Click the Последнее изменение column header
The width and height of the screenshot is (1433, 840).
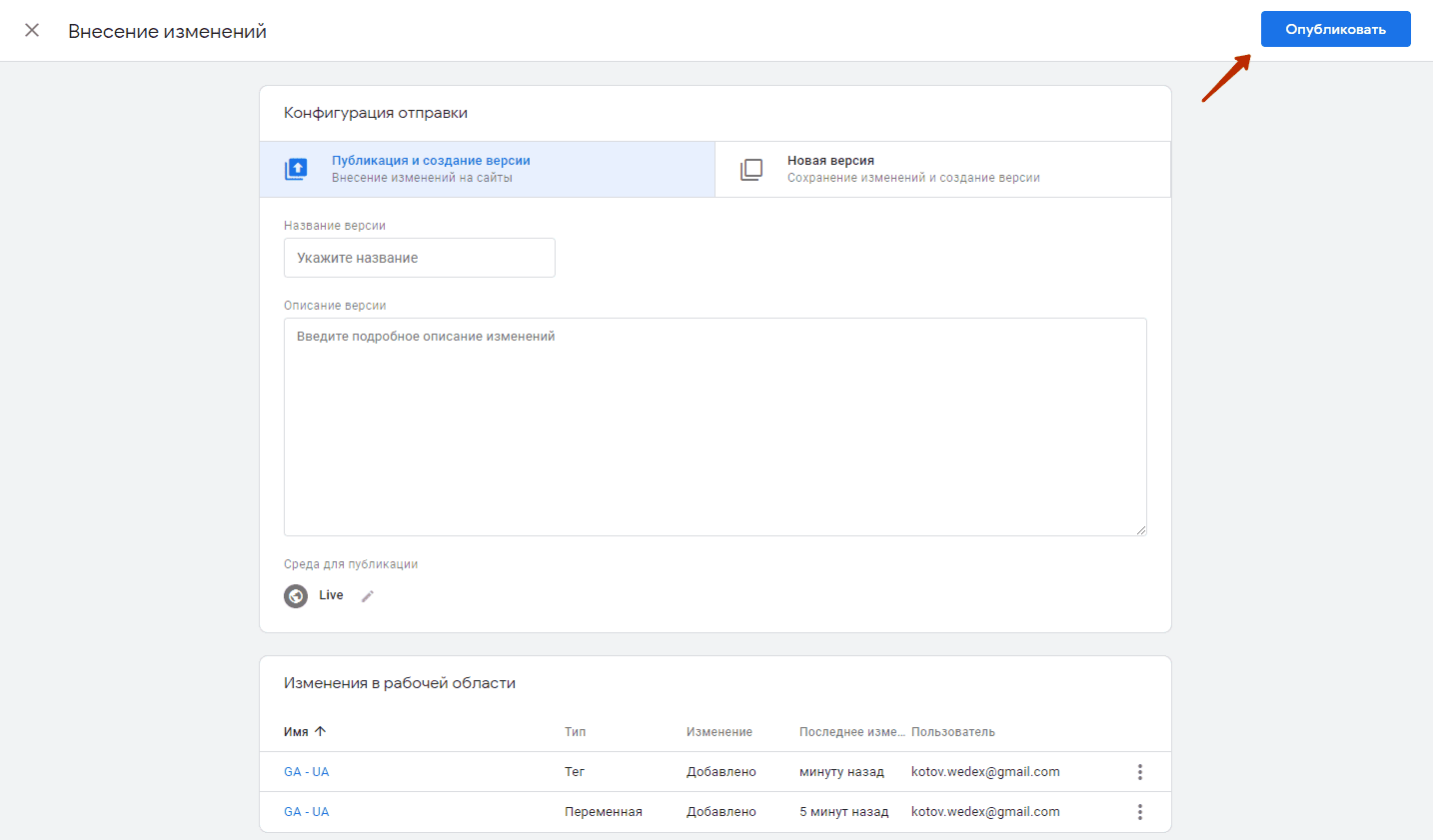pos(852,732)
